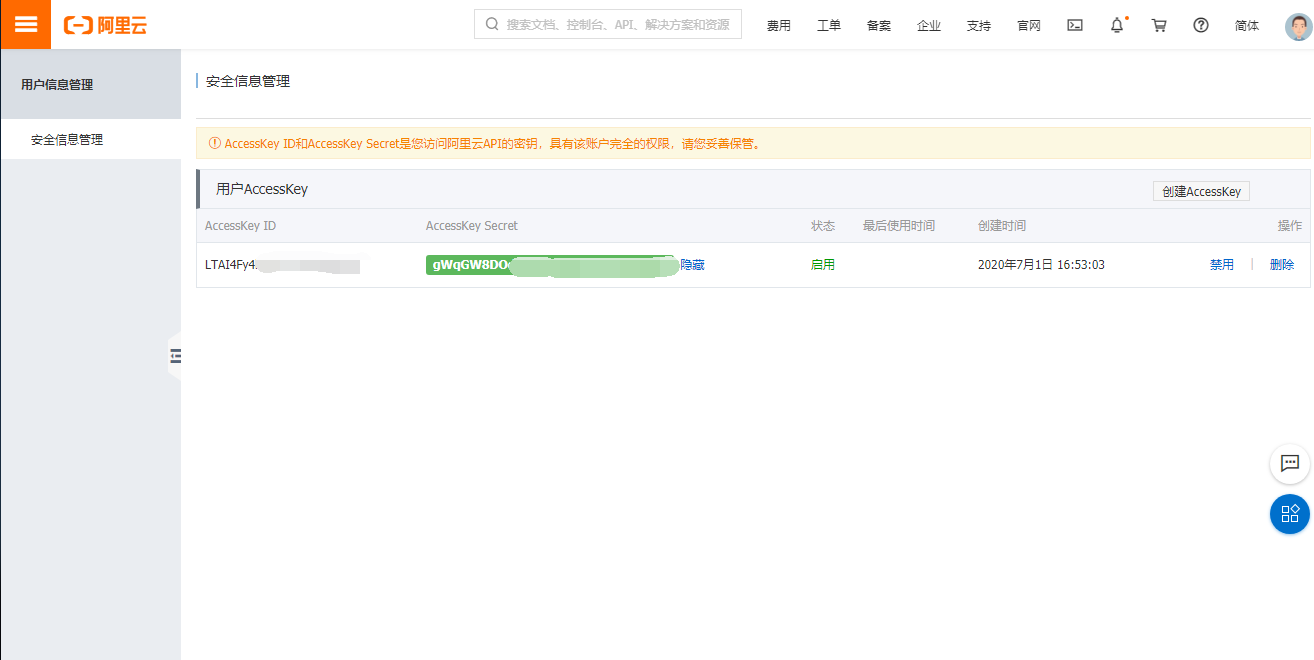Delete the AccessKey via 删除 link

pyautogui.click(x=1281, y=264)
